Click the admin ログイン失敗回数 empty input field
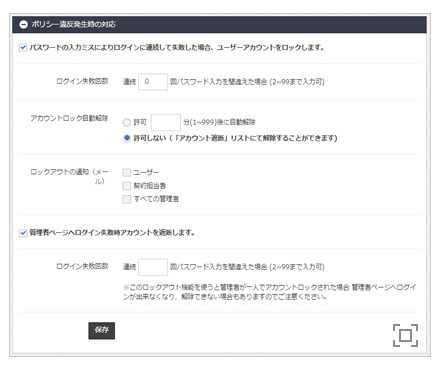Viewport: 440px width, 370px height. tap(153, 267)
